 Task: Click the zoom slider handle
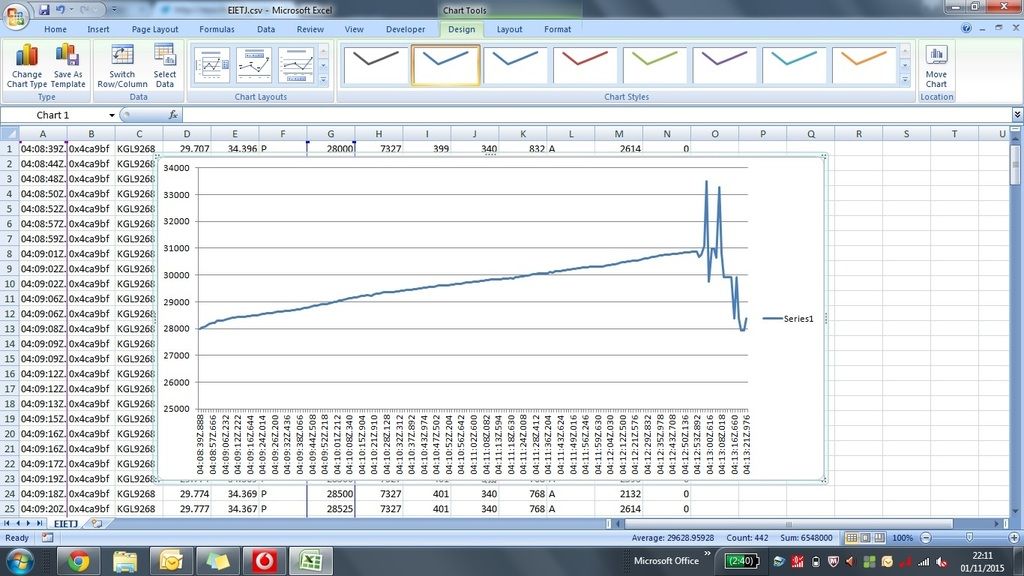pyautogui.click(x=969, y=537)
